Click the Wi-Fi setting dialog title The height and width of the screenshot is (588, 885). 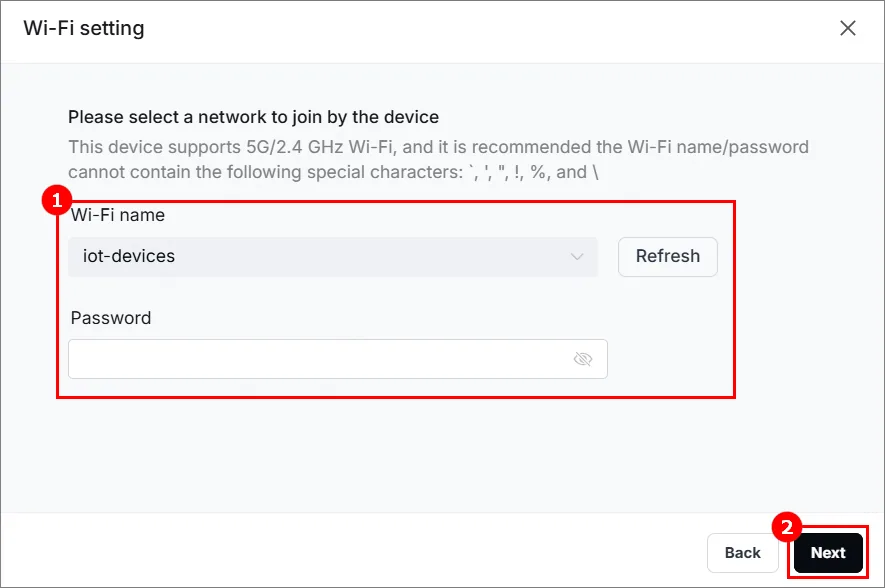point(84,28)
